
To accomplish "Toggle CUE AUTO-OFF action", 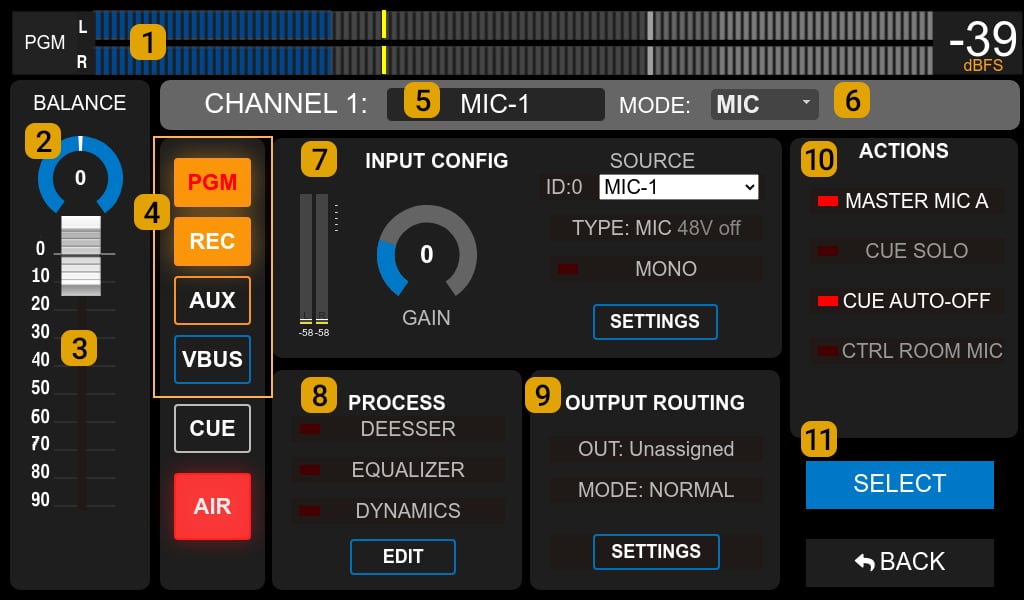I will [x=907, y=301].
